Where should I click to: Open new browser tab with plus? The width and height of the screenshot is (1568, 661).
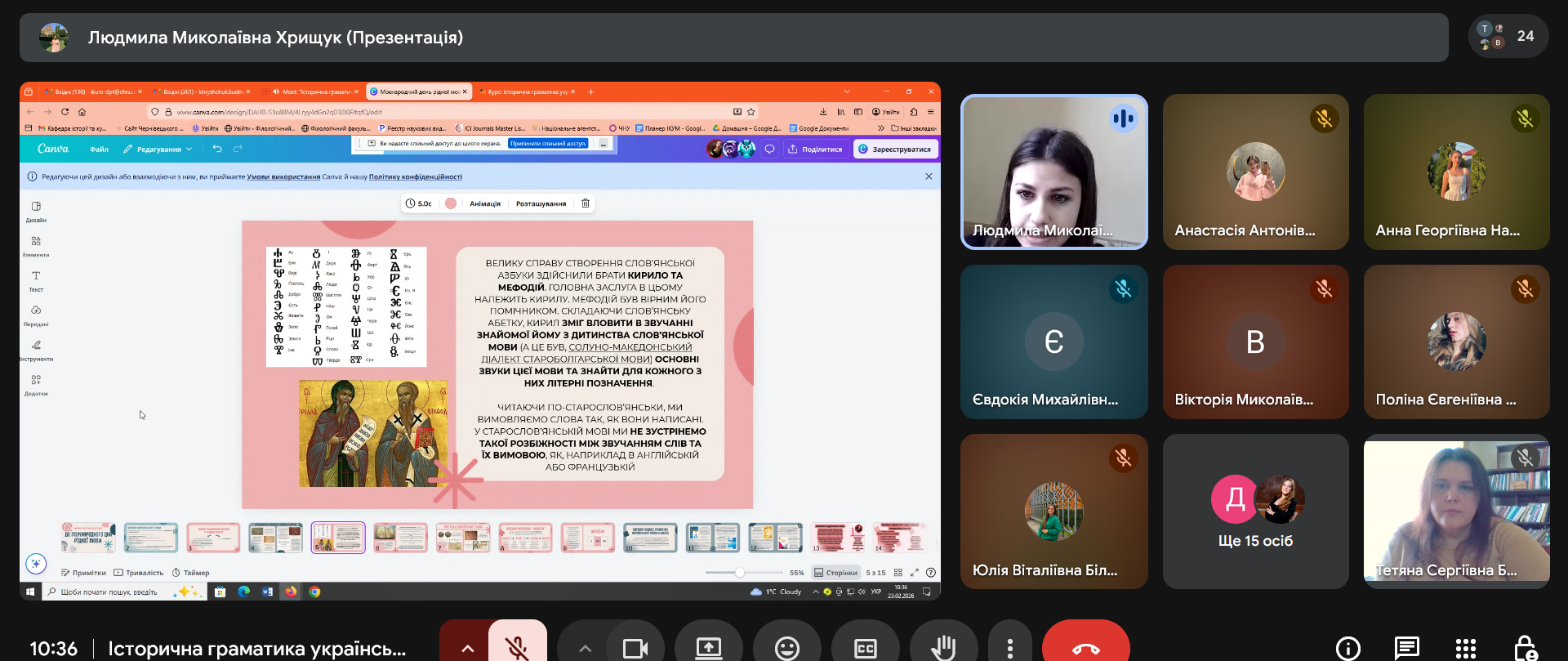591,92
